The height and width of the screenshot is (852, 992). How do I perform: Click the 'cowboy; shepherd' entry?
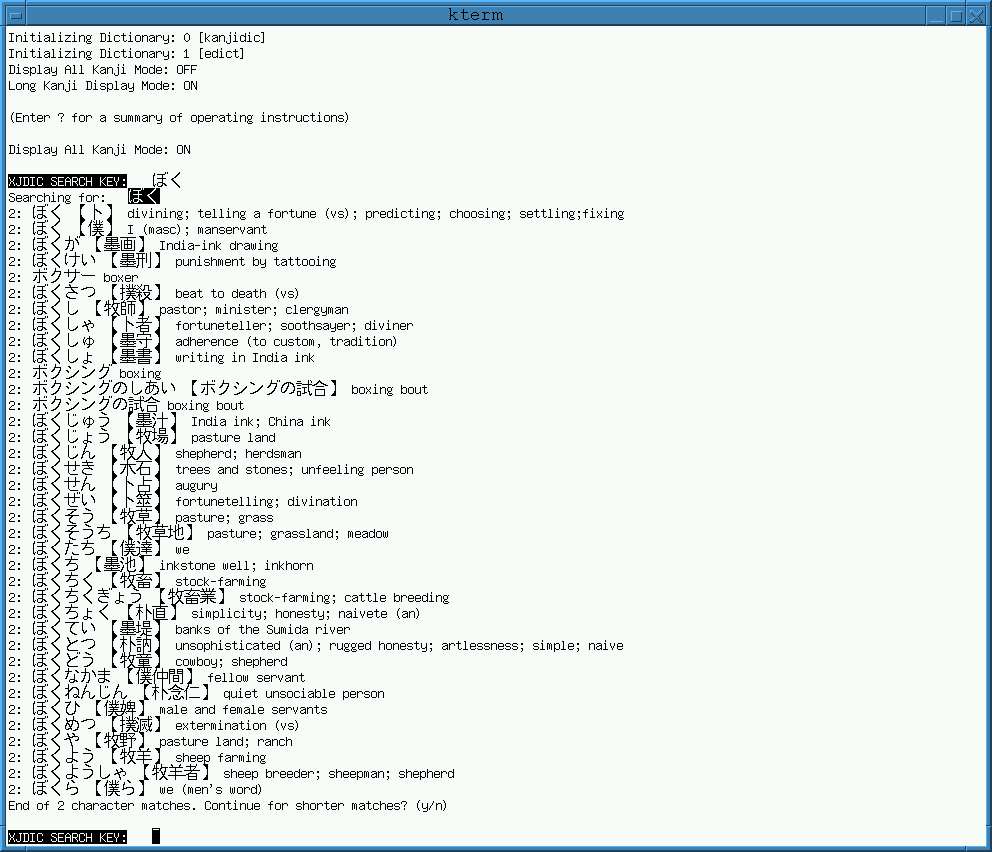(x=231, y=662)
